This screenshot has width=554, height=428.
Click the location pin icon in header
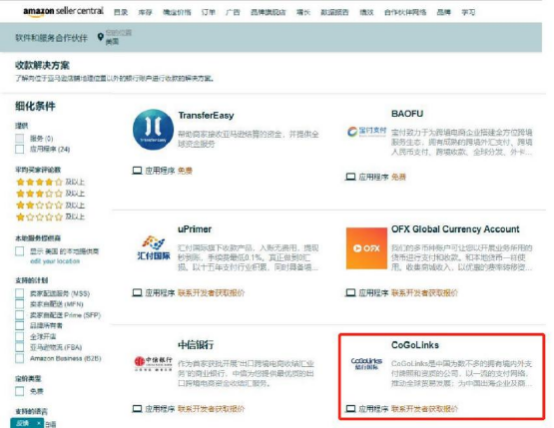pyautogui.click(x=100, y=37)
